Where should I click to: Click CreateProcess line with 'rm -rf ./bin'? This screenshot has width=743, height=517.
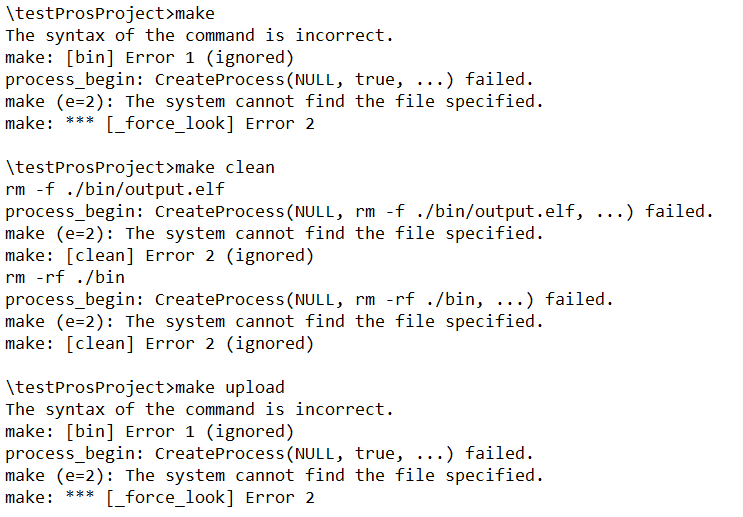click(309, 299)
